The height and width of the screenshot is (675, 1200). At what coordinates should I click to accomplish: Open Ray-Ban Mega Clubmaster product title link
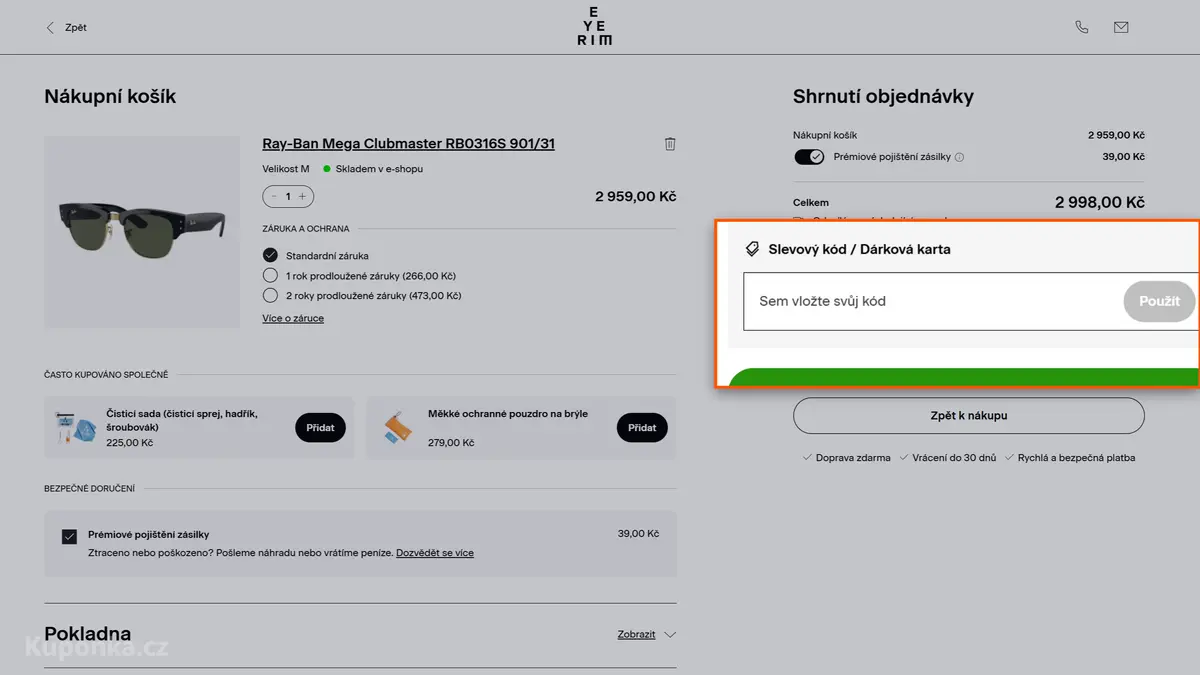pyautogui.click(x=408, y=144)
